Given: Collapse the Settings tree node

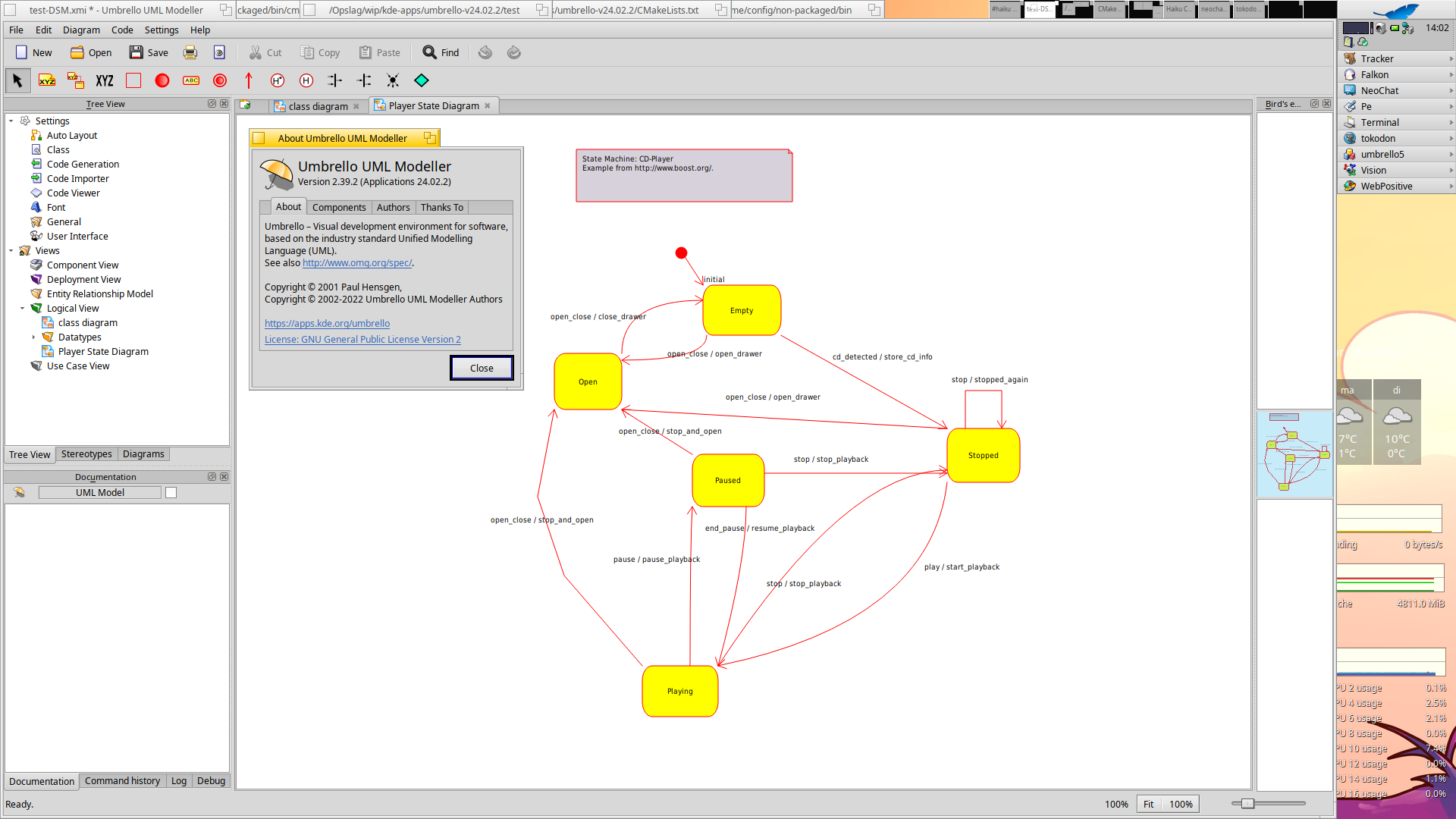Looking at the screenshot, I should pyautogui.click(x=11, y=121).
